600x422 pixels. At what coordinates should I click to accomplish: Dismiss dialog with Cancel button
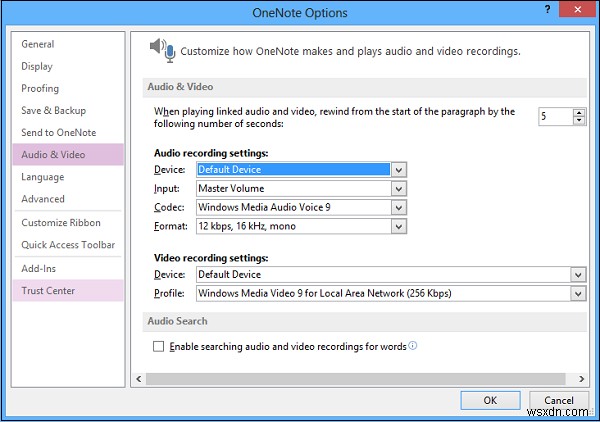click(559, 400)
